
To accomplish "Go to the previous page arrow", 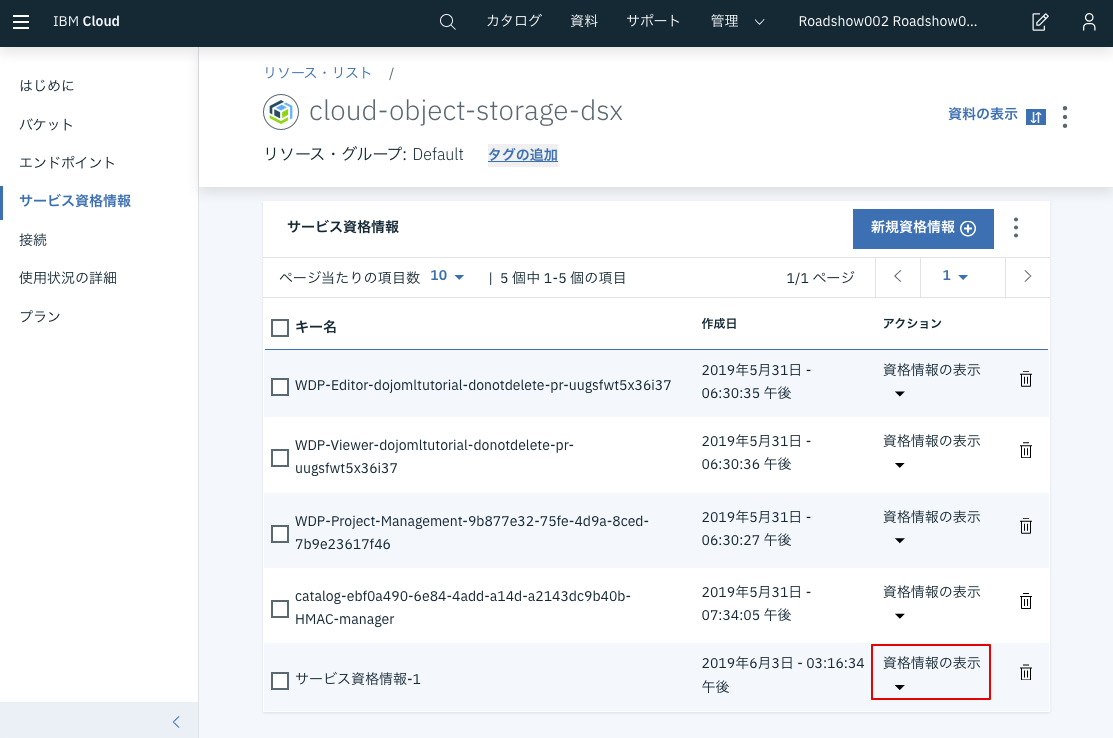I will tap(898, 277).
